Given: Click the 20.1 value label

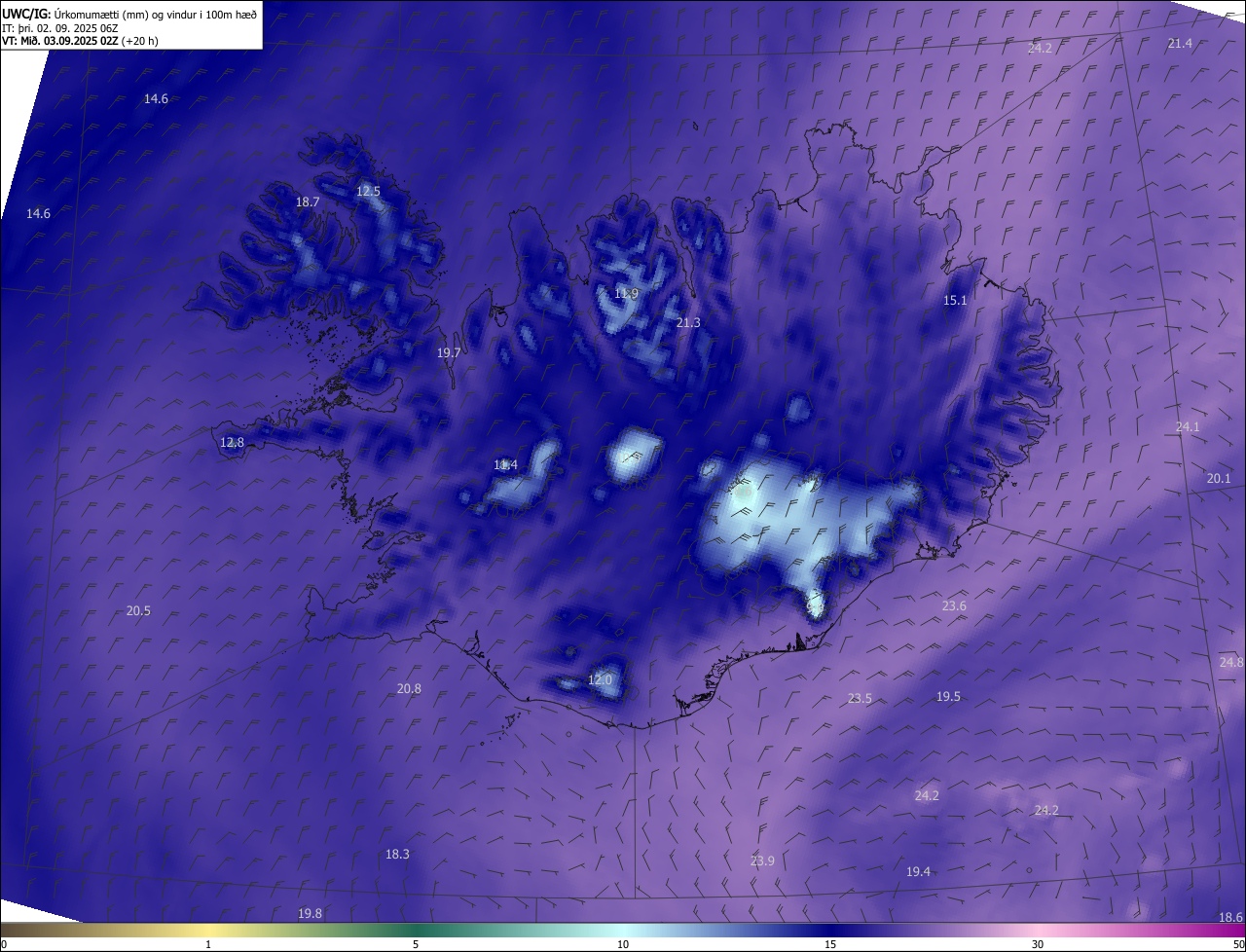Looking at the screenshot, I should tap(1219, 479).
